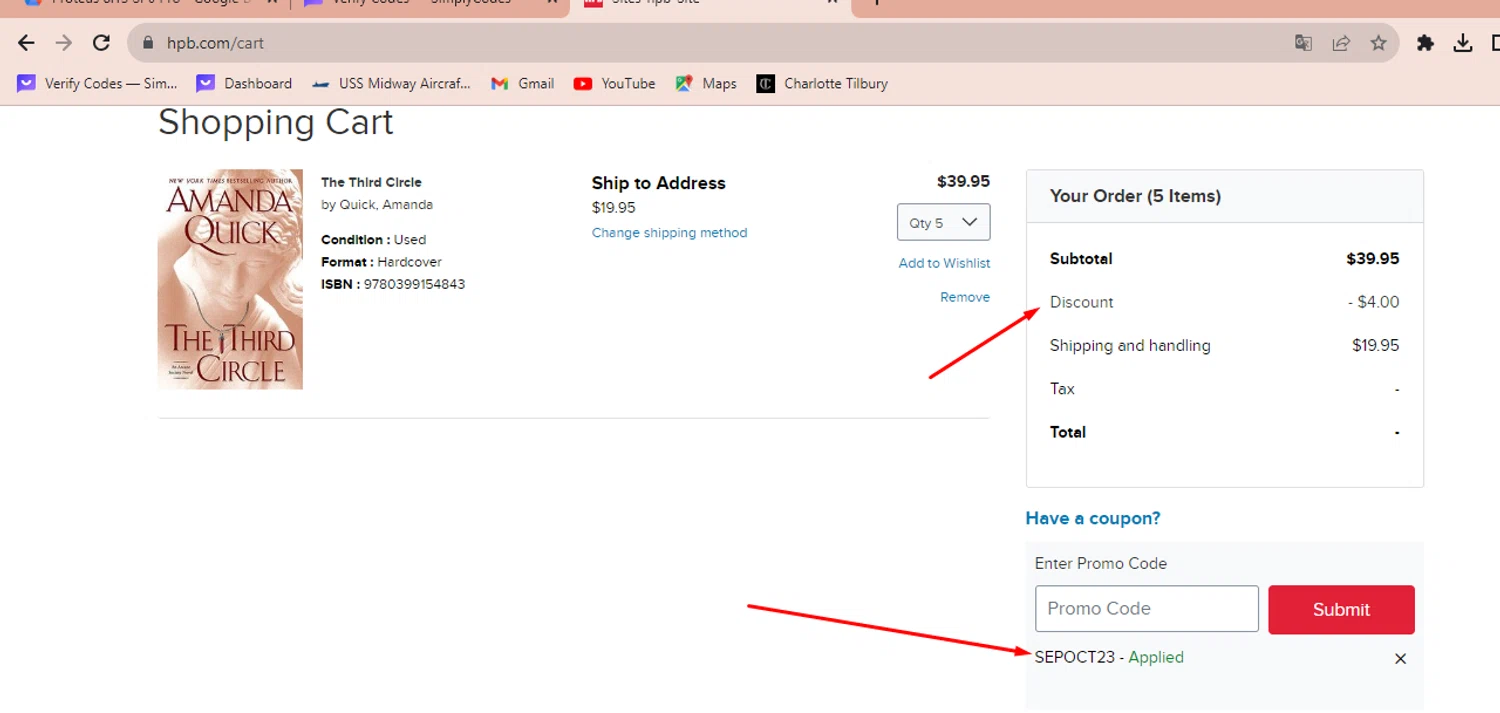Open the Charlotte Tilbury bookmark
Screen dimensions: 1500x713
[x=822, y=84]
